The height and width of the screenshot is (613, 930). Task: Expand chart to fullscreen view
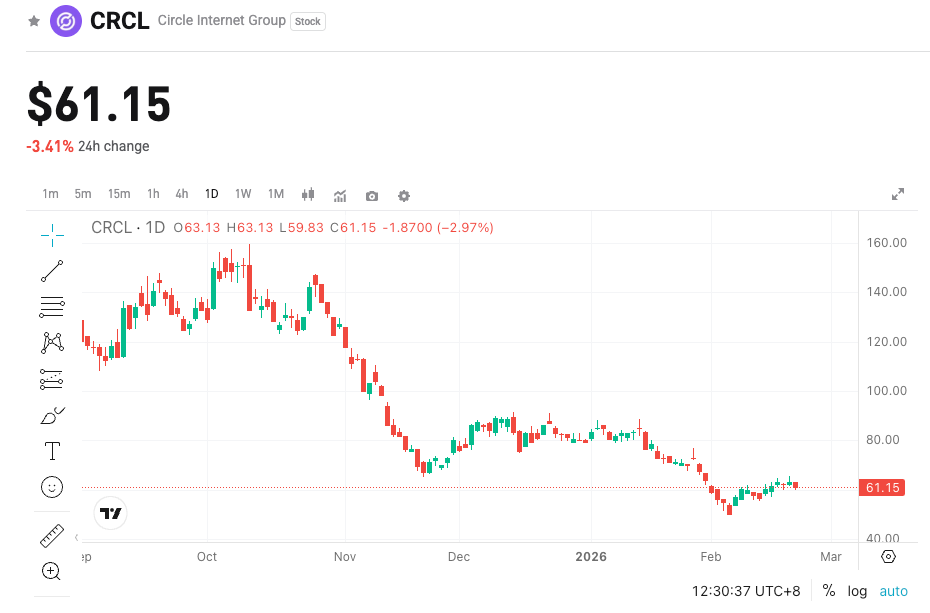897,194
